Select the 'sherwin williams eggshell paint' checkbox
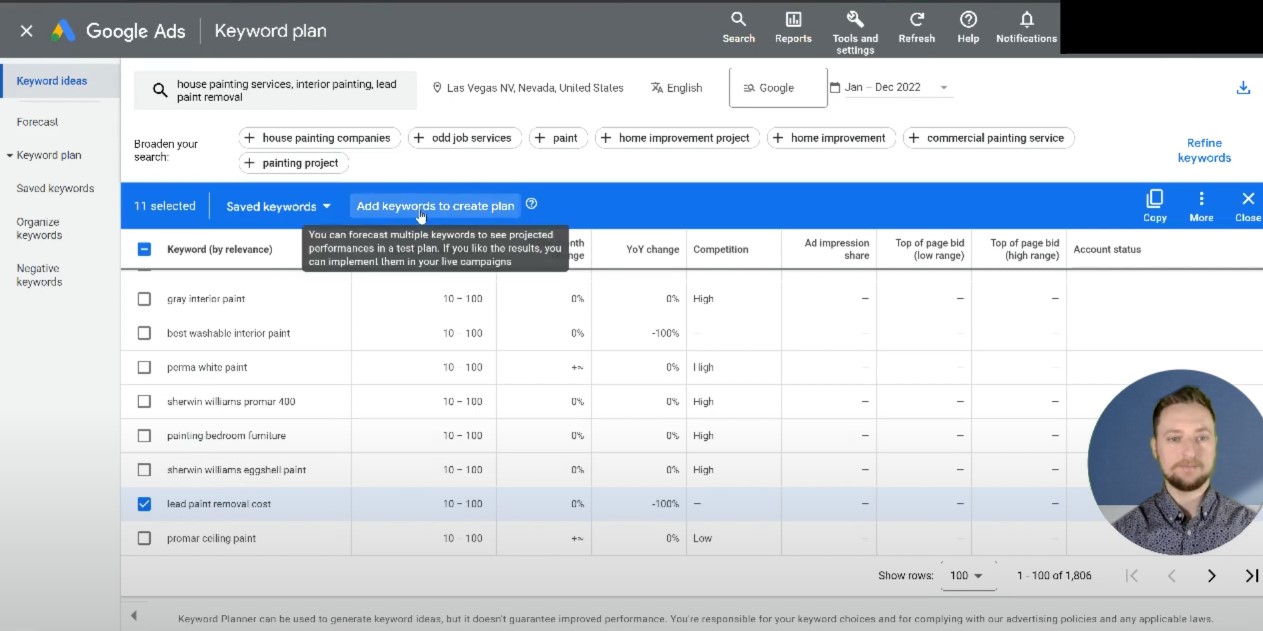 144,470
